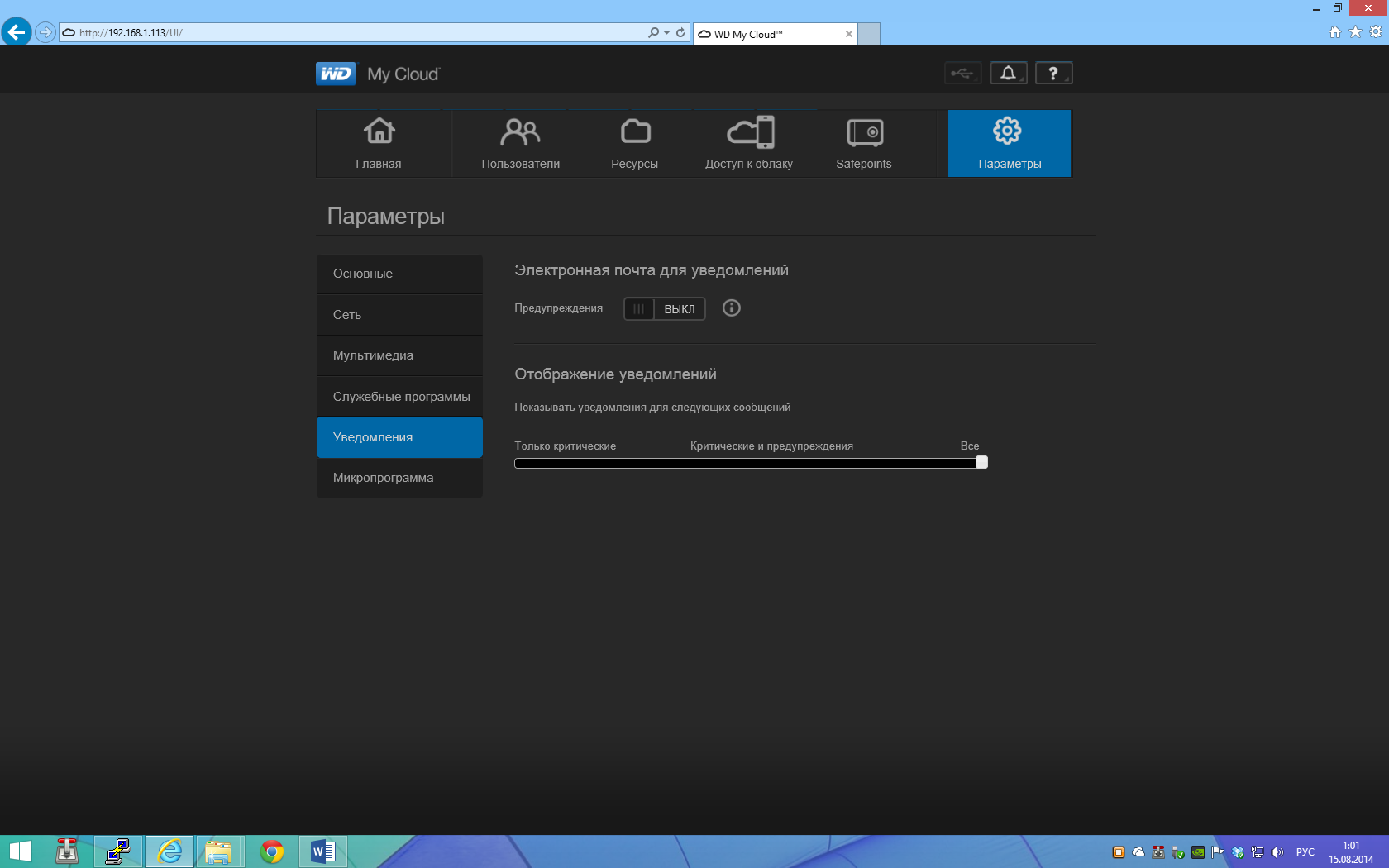
Task: Launch Google Chrome from taskbar
Action: click(x=272, y=851)
